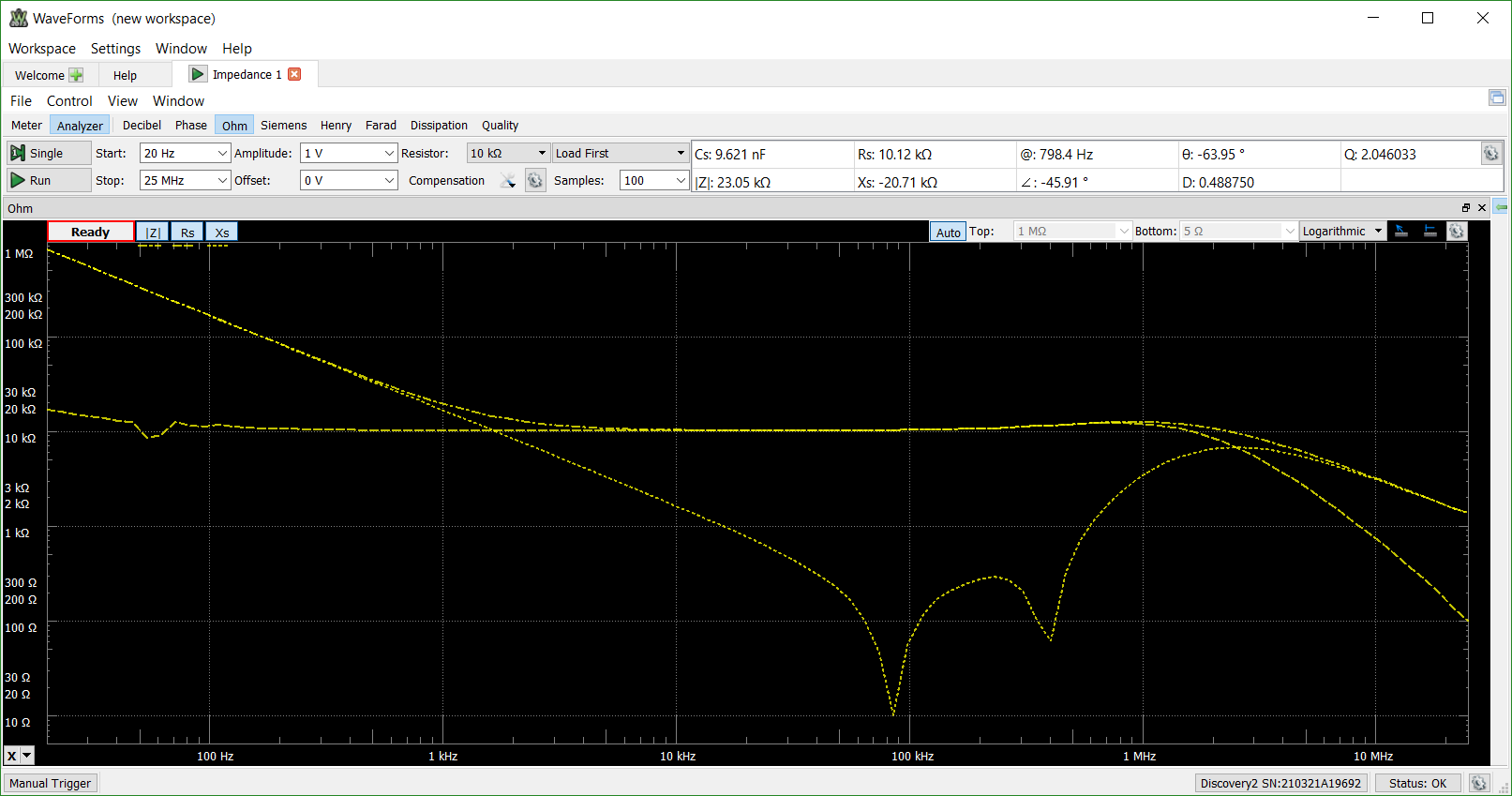Click the compensation probe icon

(508, 180)
